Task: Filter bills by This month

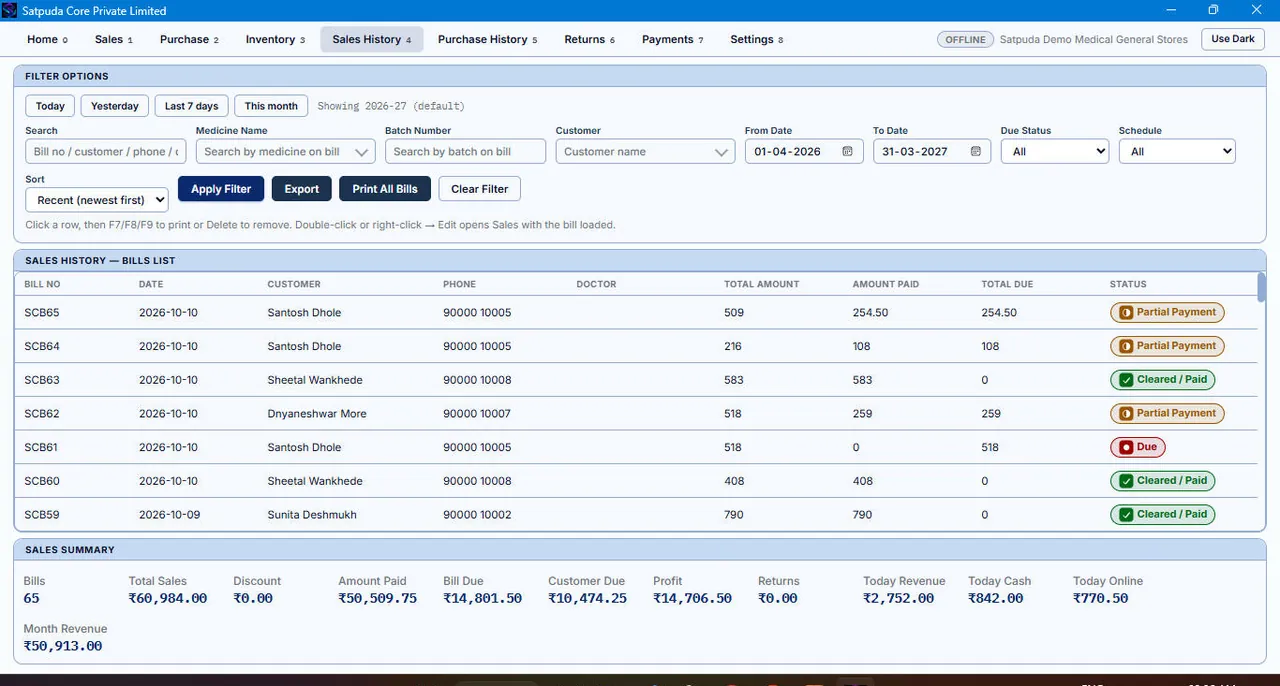Action: [271, 106]
